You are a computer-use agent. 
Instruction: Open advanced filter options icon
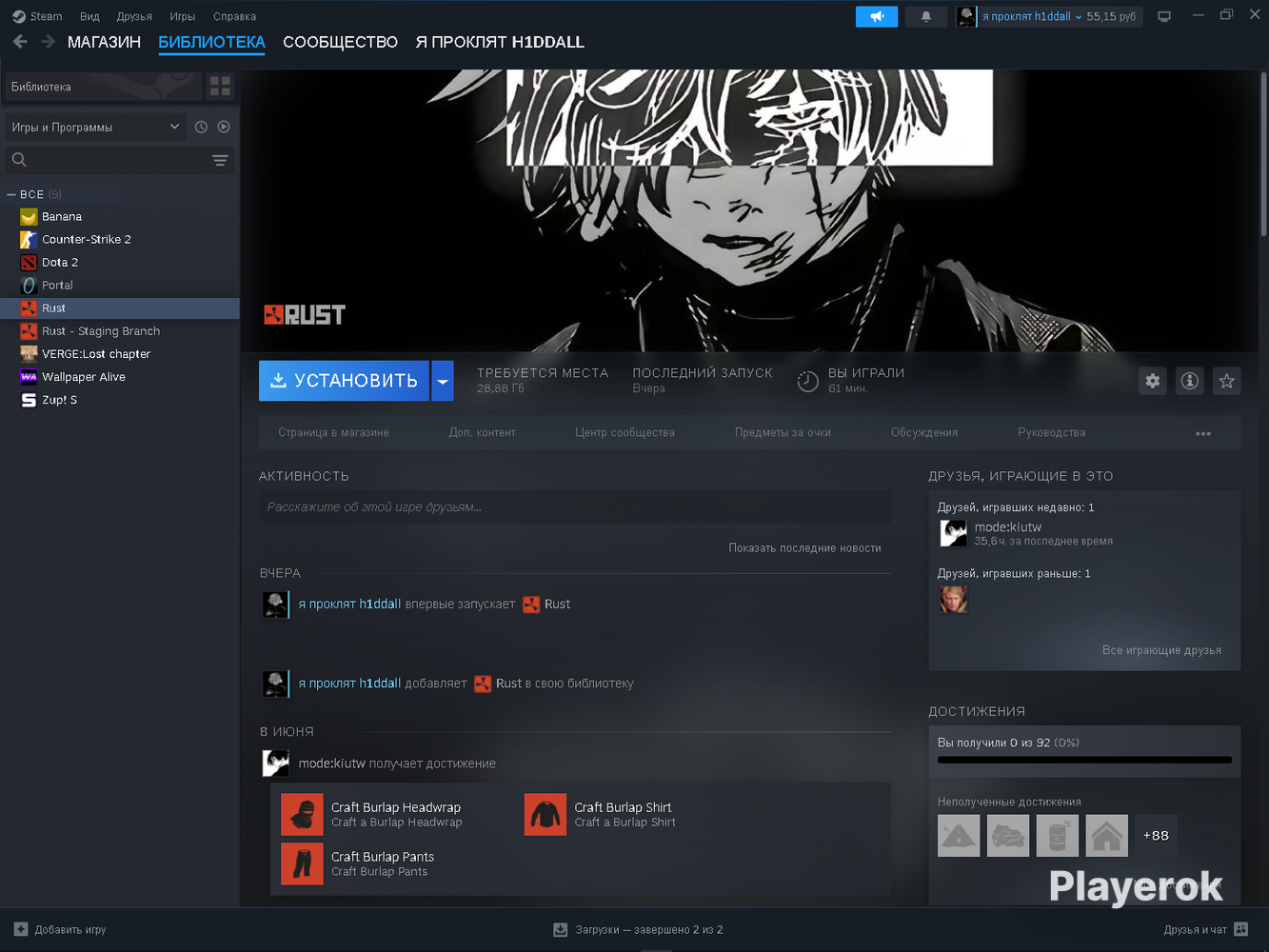220,160
